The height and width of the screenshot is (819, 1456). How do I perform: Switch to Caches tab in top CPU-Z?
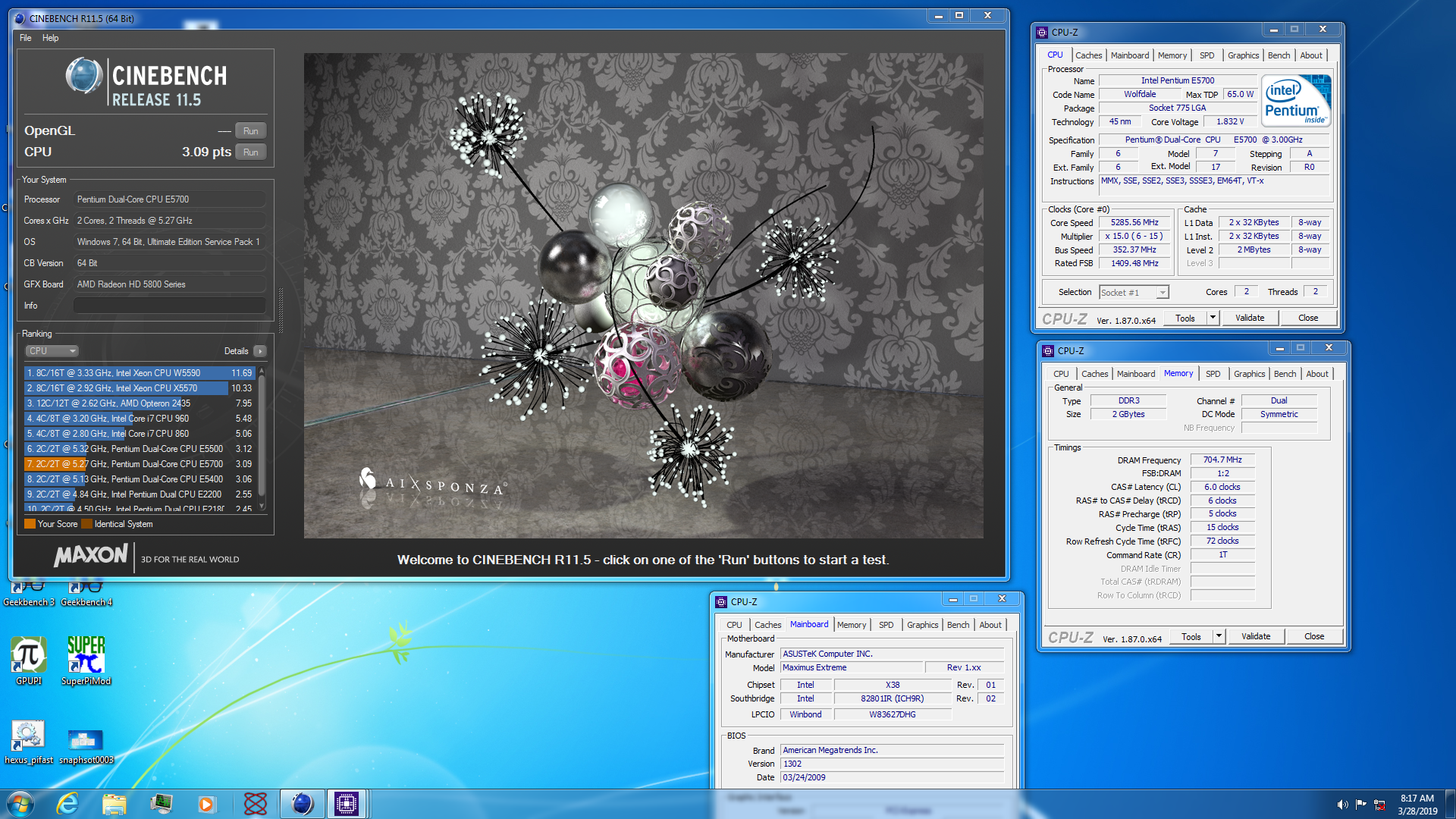click(x=1088, y=55)
